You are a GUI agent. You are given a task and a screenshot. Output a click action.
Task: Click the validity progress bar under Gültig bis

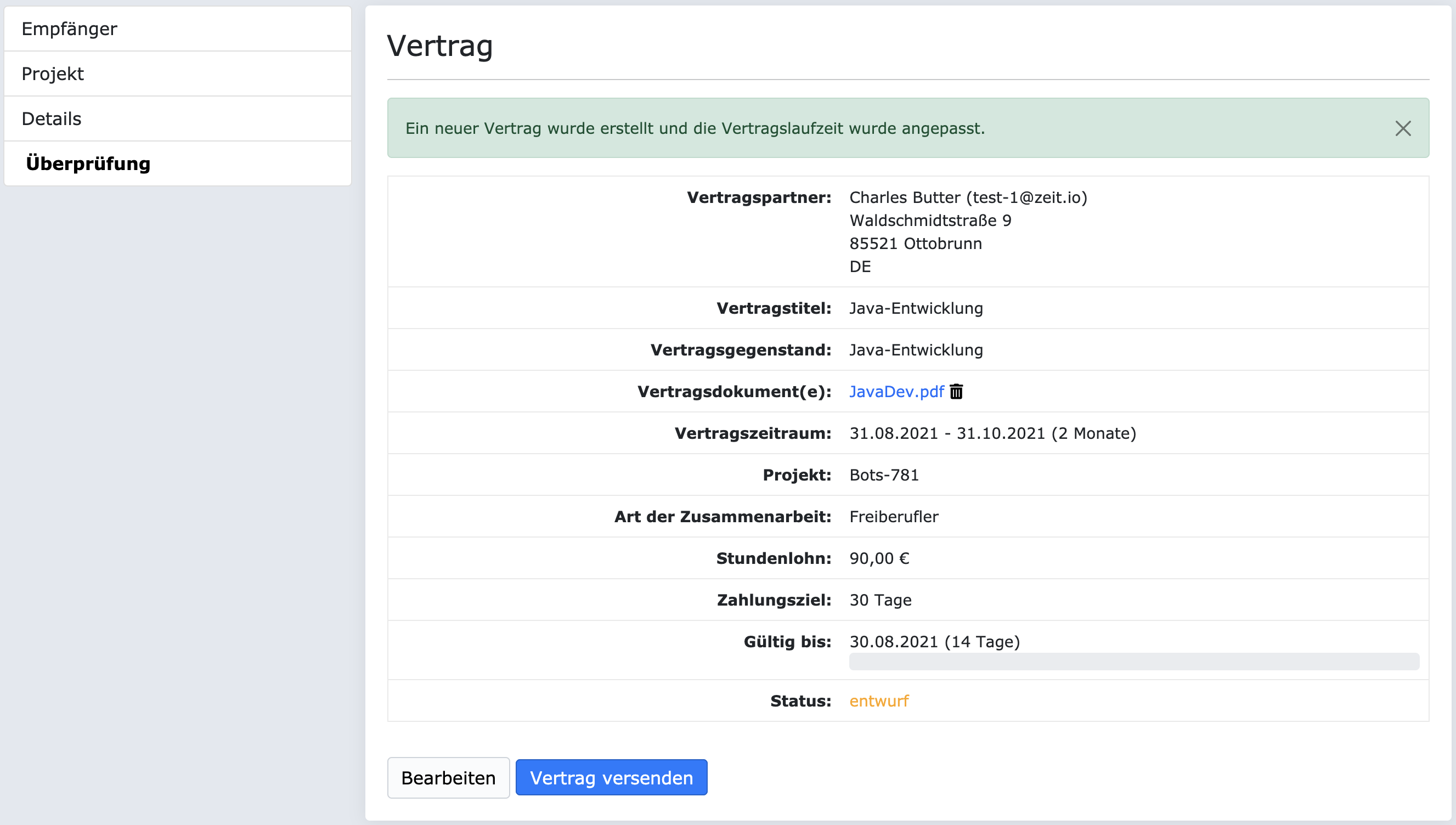(1133, 660)
